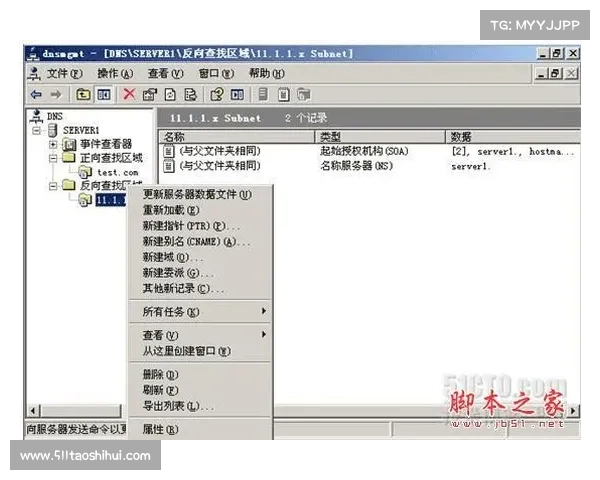Click the Help question mark toolbar icon
Screen dimensions: 600x480
pos(217,94)
